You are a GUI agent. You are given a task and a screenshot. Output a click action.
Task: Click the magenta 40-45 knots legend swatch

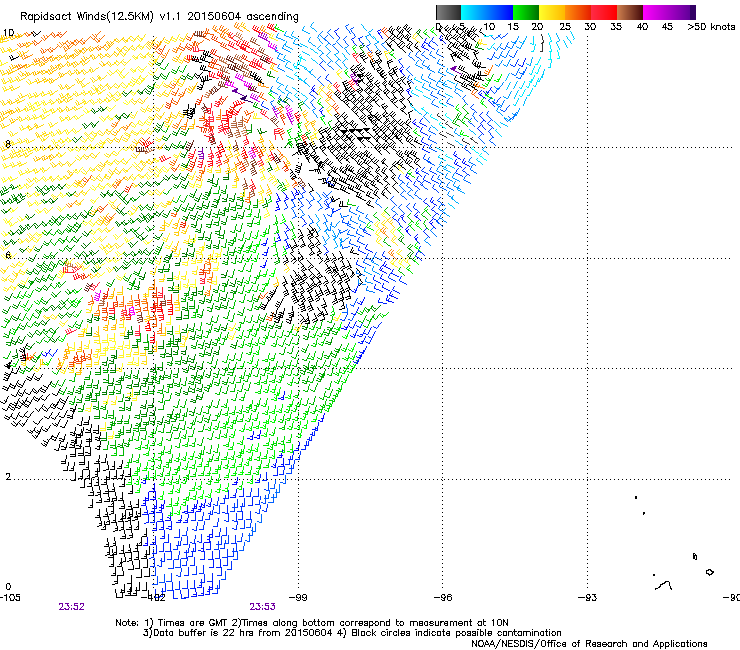click(x=656, y=12)
